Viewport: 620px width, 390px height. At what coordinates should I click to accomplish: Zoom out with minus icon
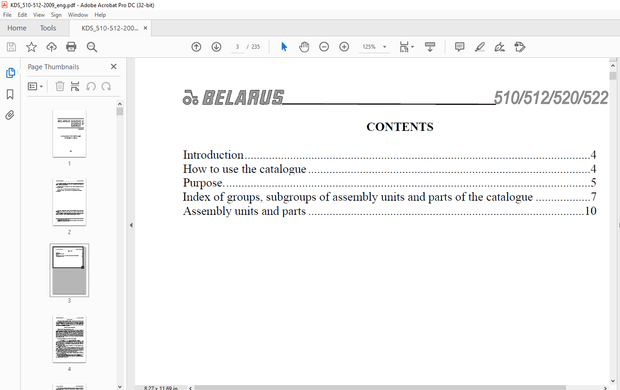click(x=324, y=47)
